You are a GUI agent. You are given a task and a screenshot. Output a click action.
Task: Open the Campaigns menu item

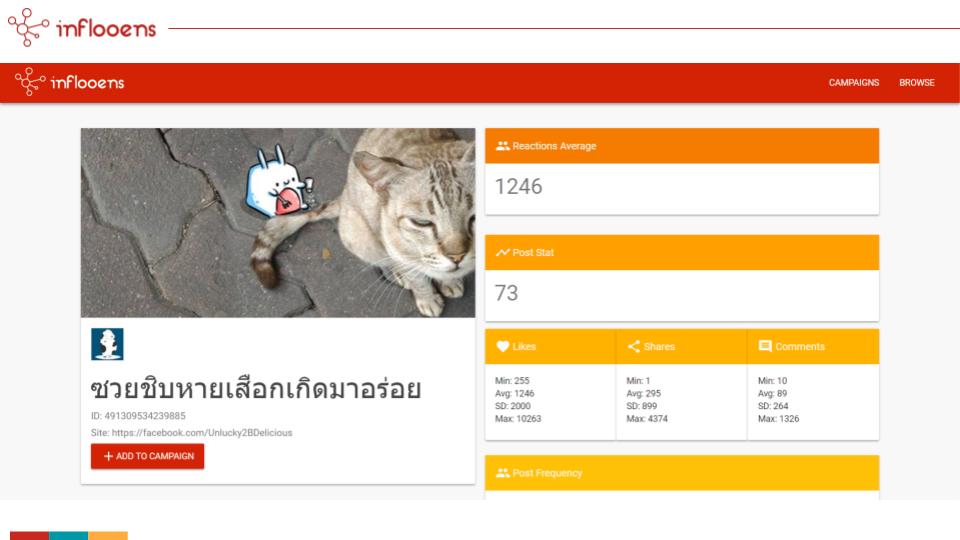[853, 83]
